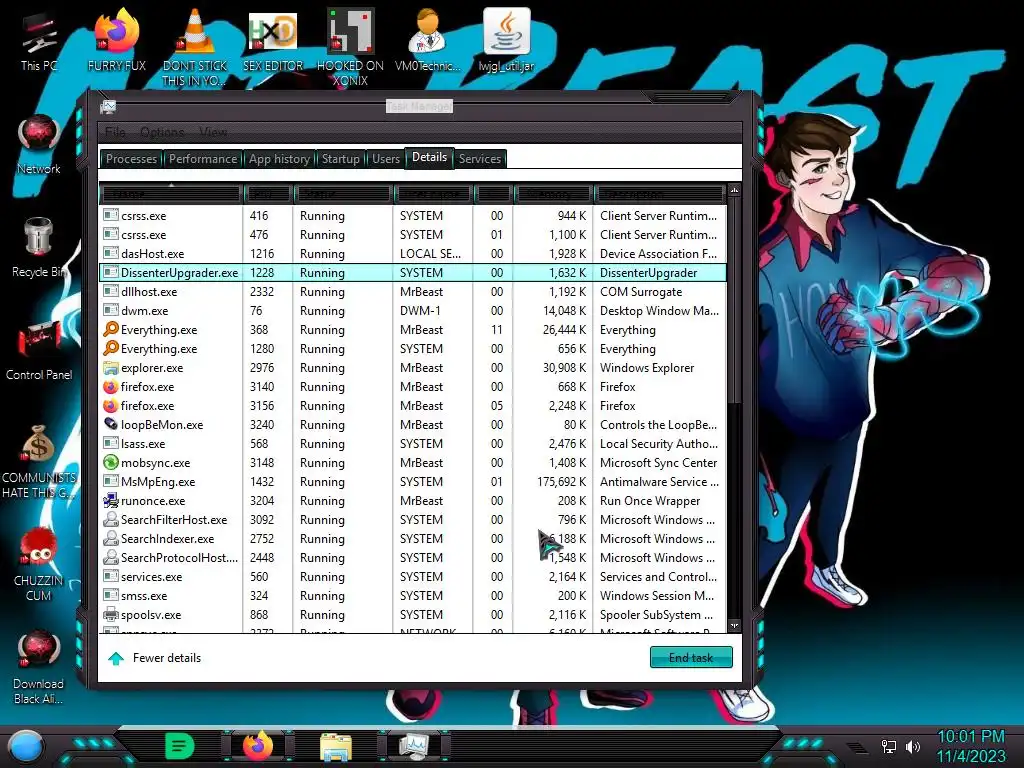Launch the red fuzzy Chuzzle desktop icon

39,563
